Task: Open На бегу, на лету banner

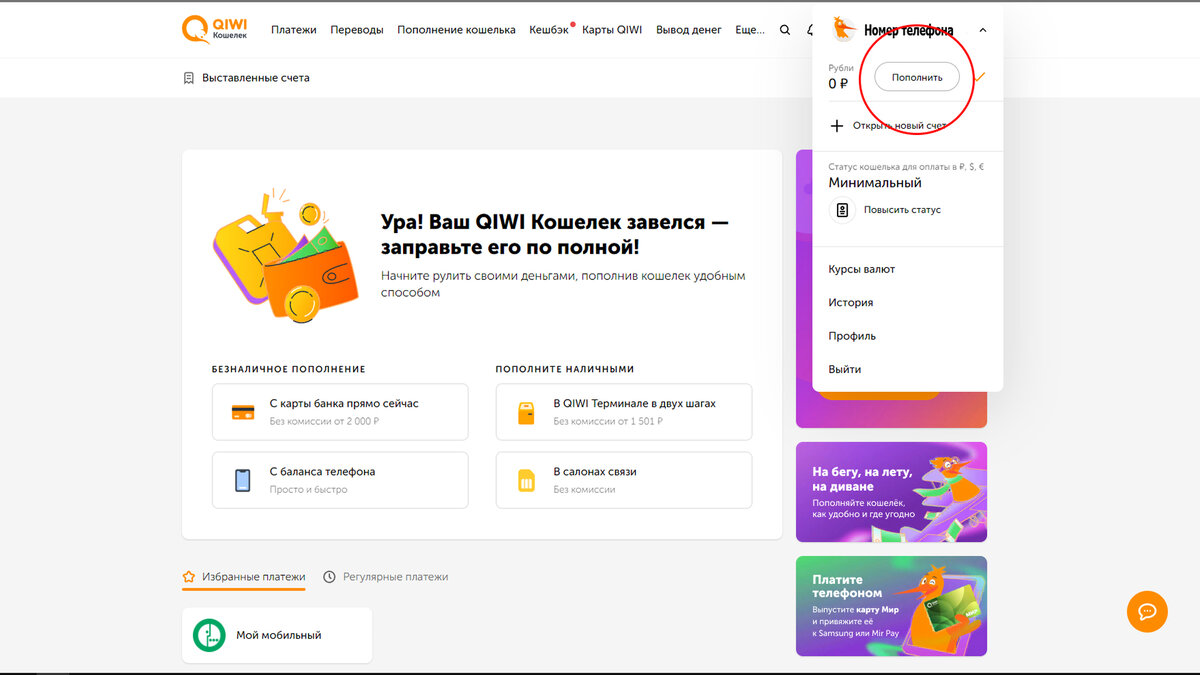Action: [891, 492]
